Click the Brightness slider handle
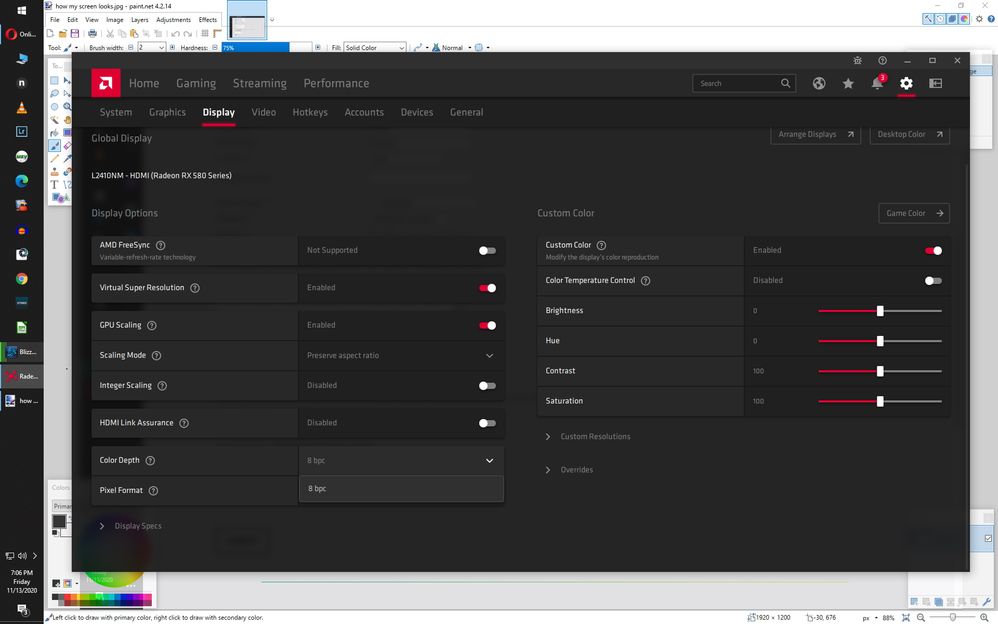The image size is (998, 624). (880, 311)
